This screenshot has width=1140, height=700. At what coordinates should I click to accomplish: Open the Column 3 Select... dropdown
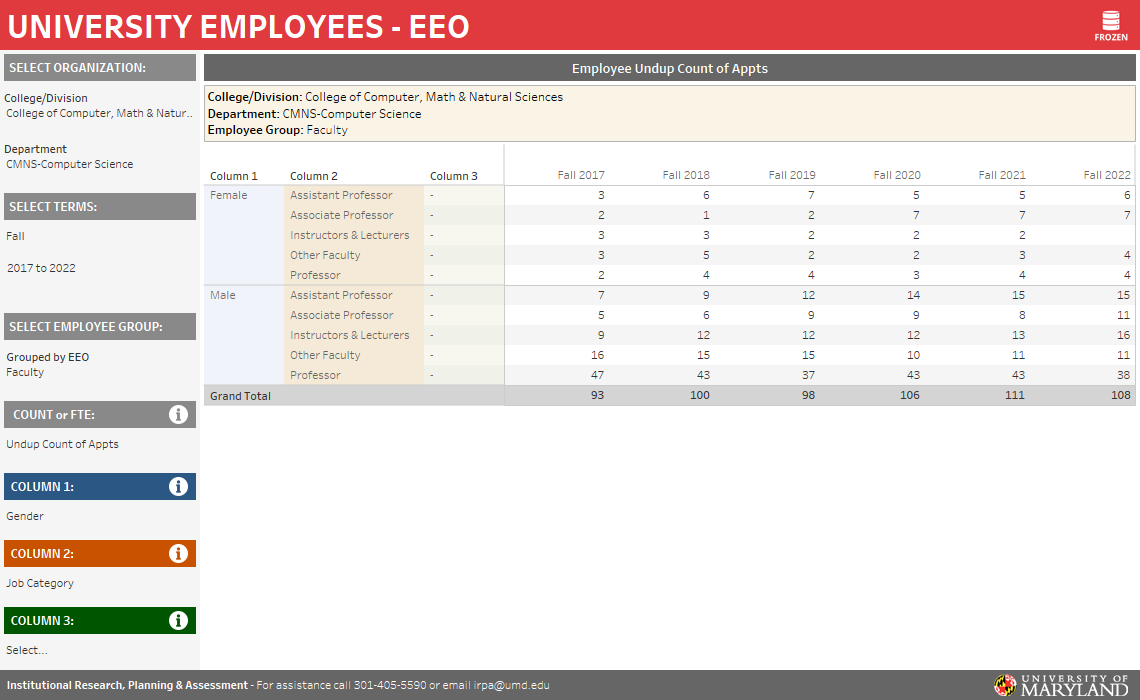(x=27, y=650)
